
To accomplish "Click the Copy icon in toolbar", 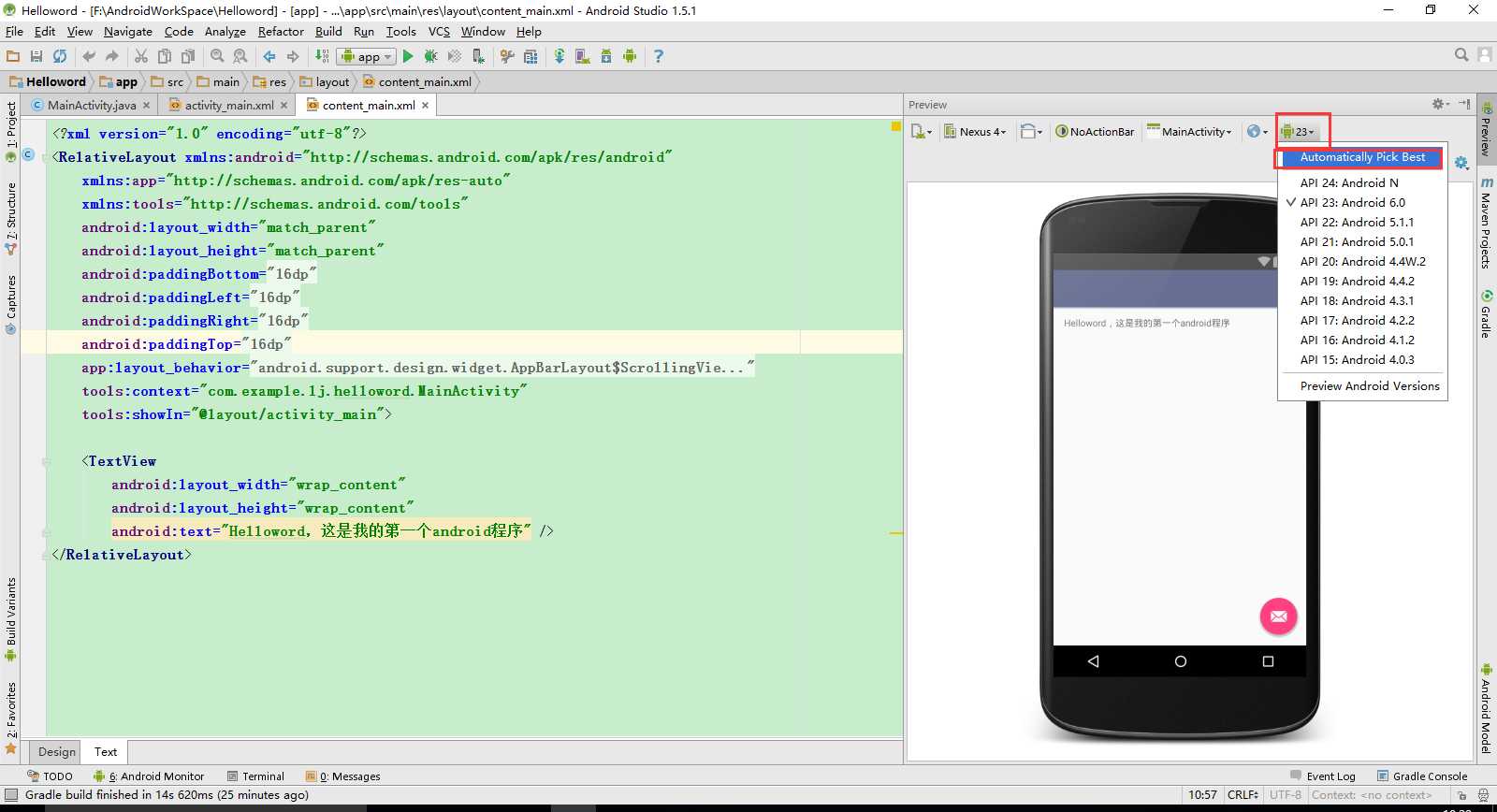I will (x=165, y=56).
